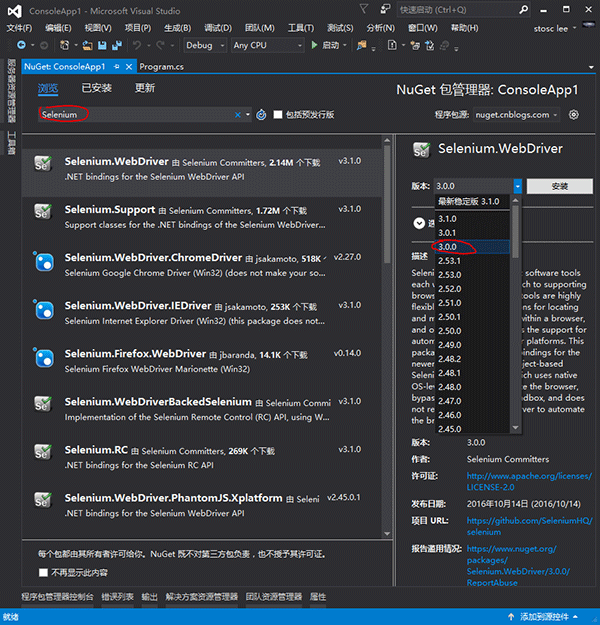This screenshot has height=625, width=600.
Task: Select version 3.0.1 in version list
Action: [x=472, y=233]
